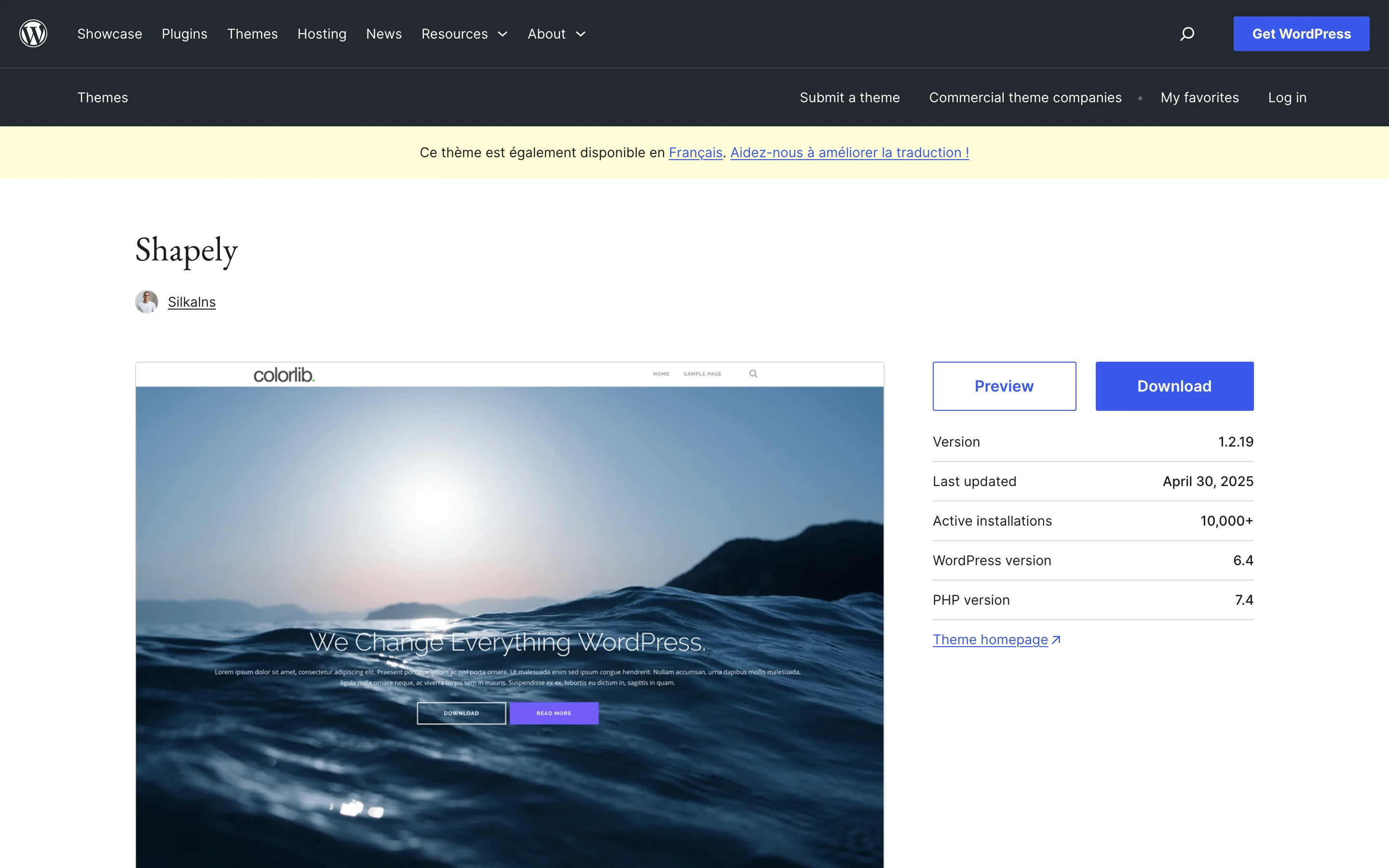
Task: Go to Themes in the top navigation
Action: 252,34
